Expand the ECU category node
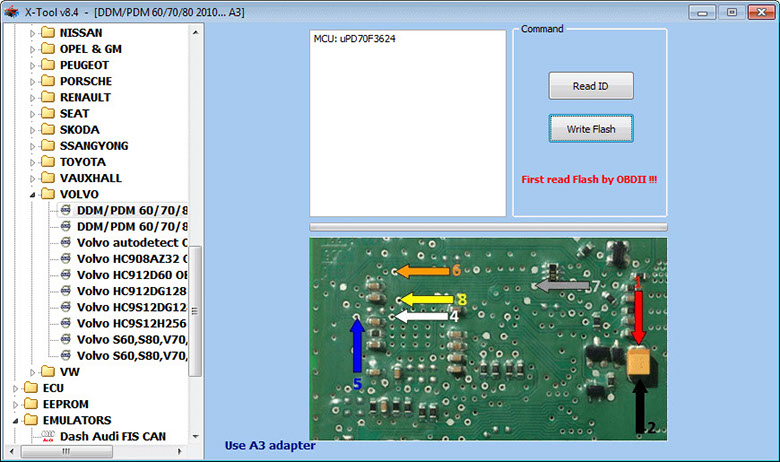The image size is (780, 462). tap(14, 387)
